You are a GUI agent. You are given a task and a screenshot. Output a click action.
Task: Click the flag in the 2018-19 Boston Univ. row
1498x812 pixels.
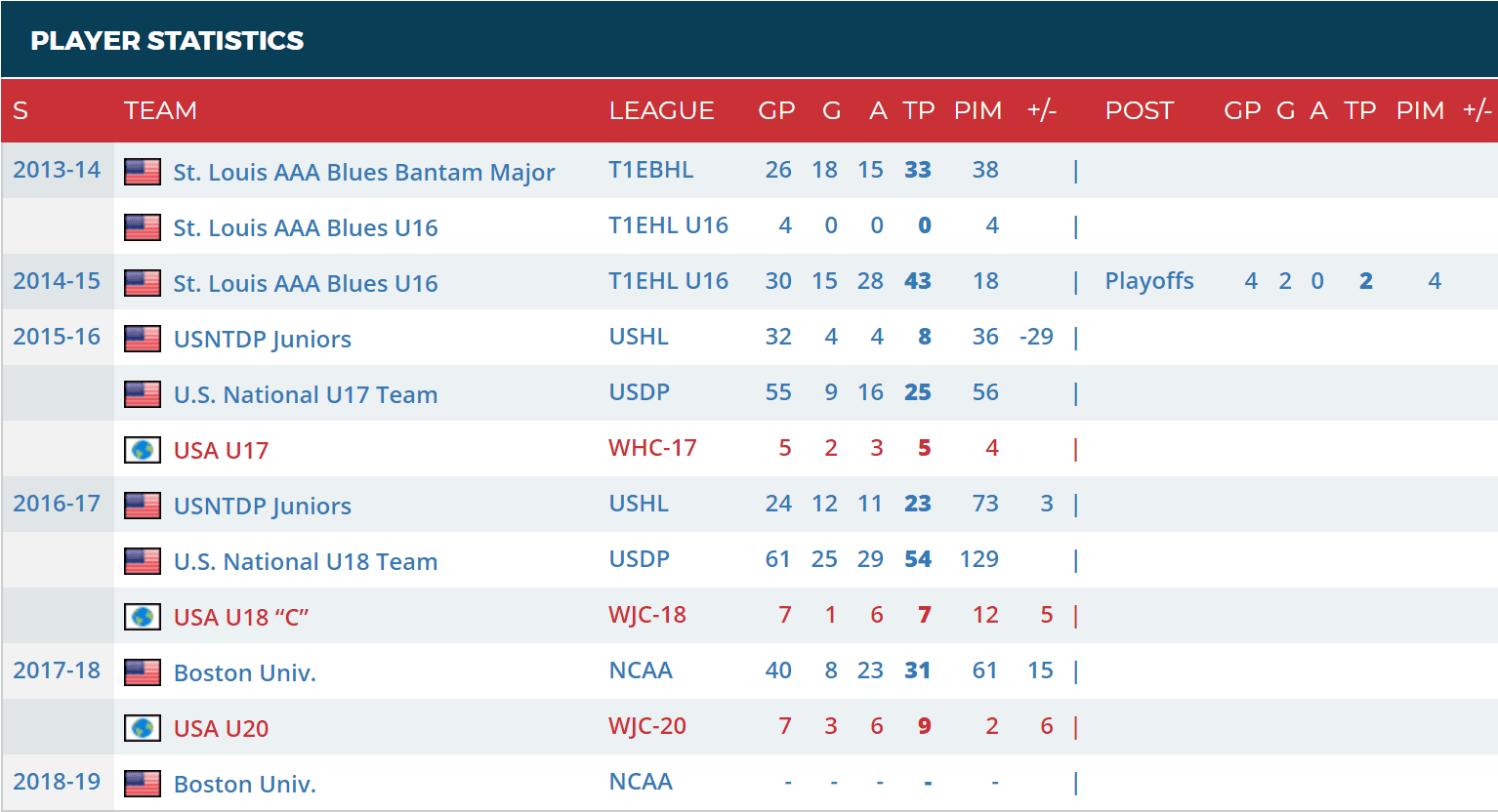point(143,784)
